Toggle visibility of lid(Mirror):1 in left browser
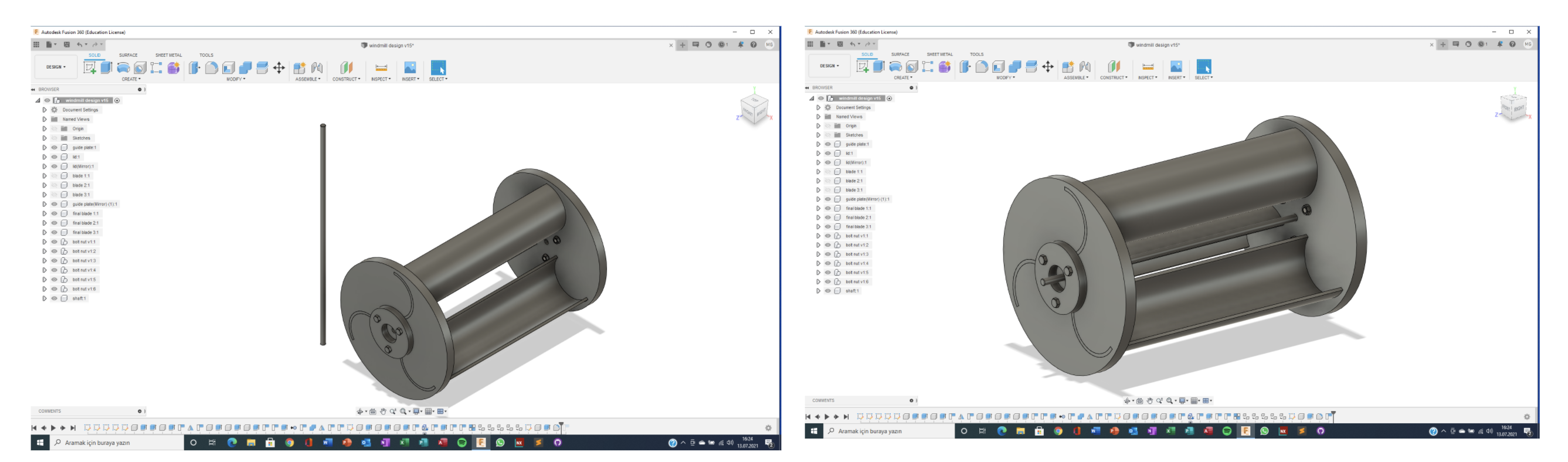1568x462 pixels. tap(54, 166)
